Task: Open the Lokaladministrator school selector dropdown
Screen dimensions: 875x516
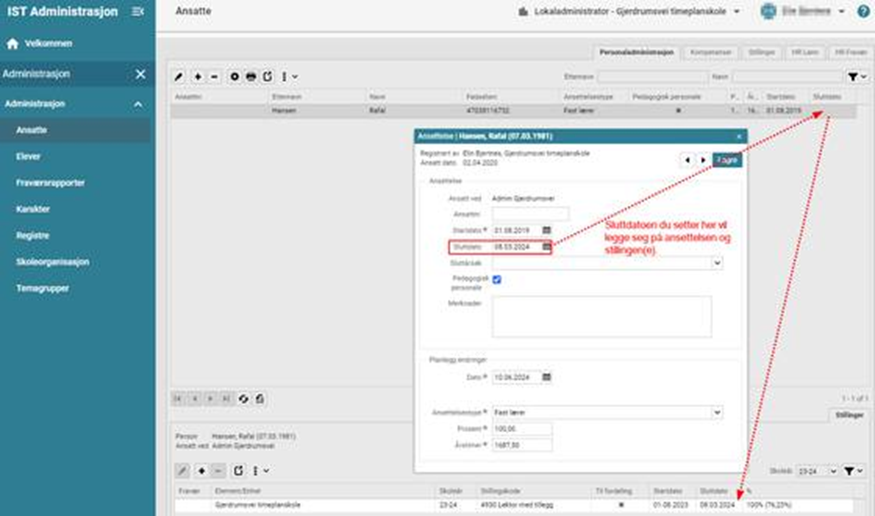Action: tap(630, 12)
